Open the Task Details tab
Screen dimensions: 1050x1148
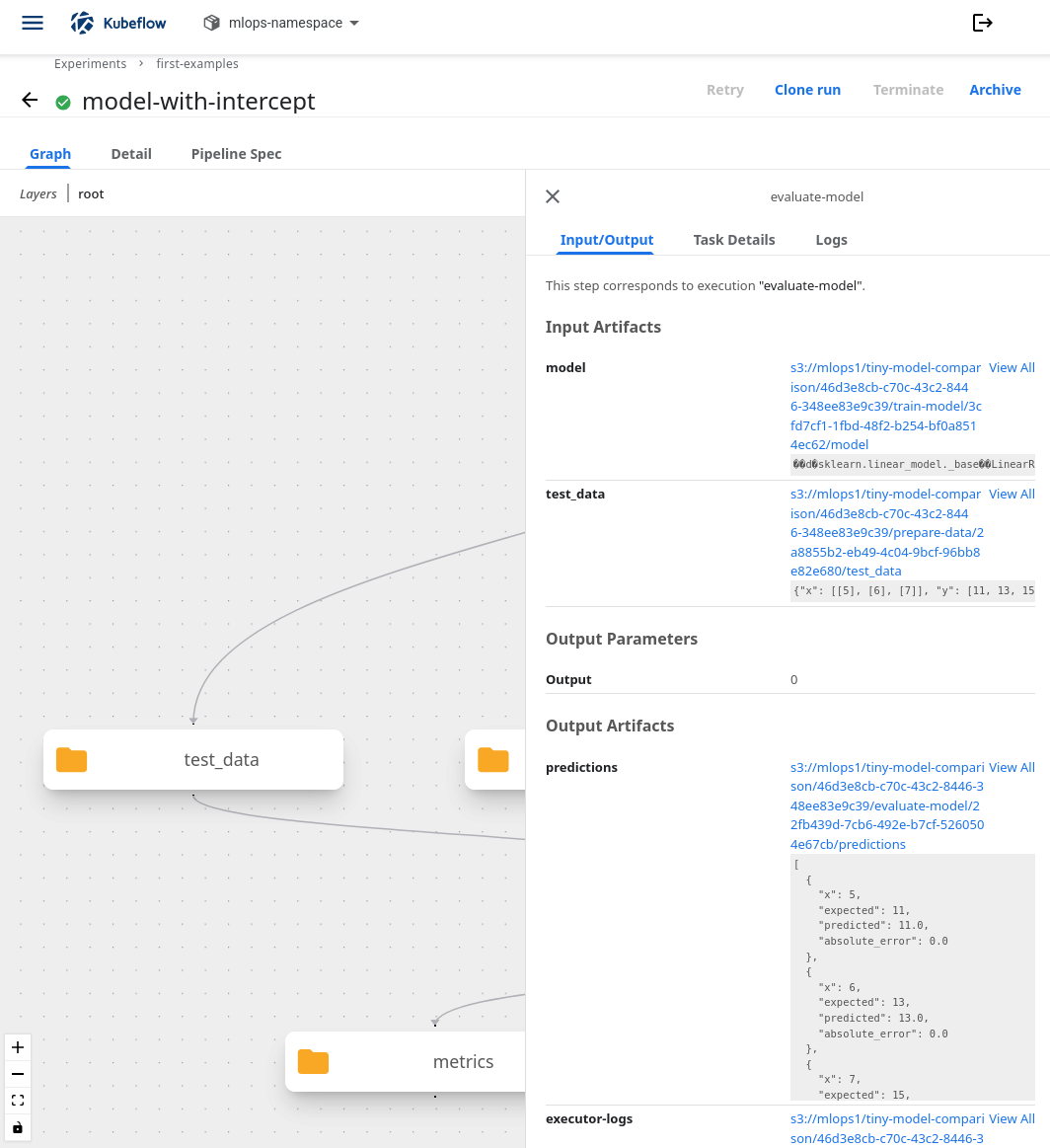point(733,240)
